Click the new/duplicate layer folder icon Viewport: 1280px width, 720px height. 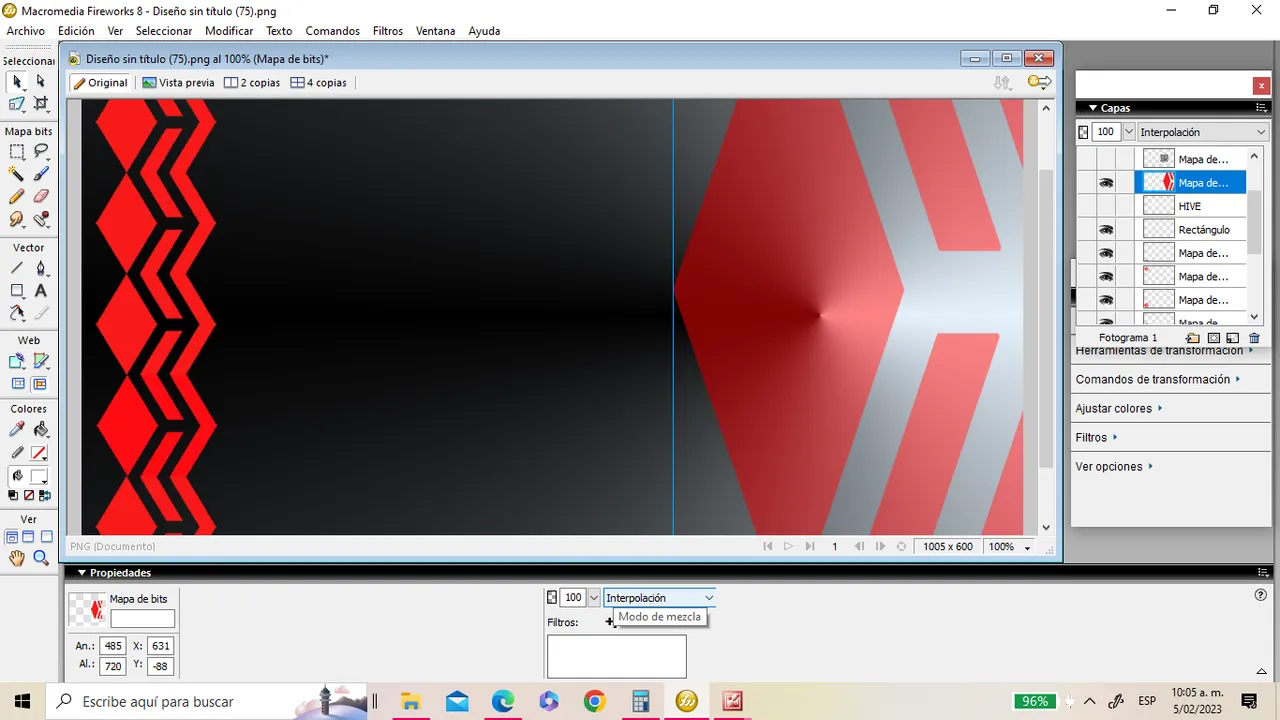[1192, 338]
